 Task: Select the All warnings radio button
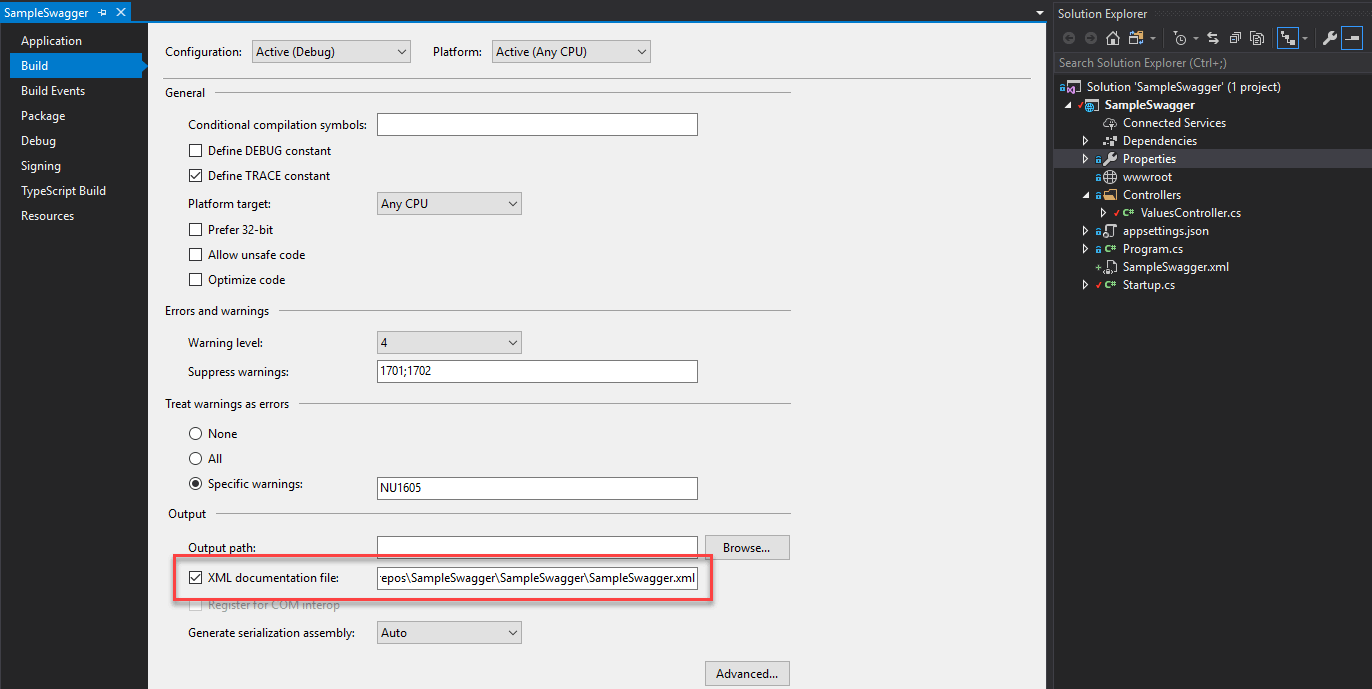(196, 459)
